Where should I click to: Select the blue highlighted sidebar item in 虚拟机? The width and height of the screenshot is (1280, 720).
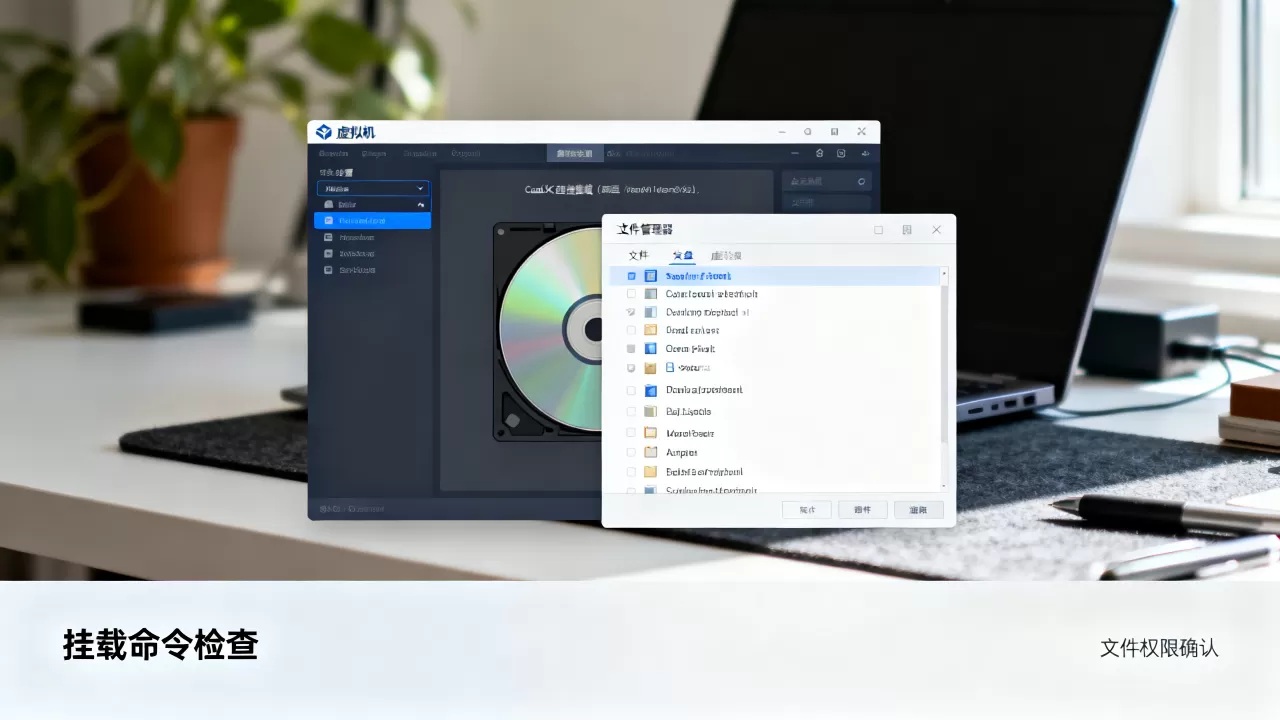click(372, 220)
